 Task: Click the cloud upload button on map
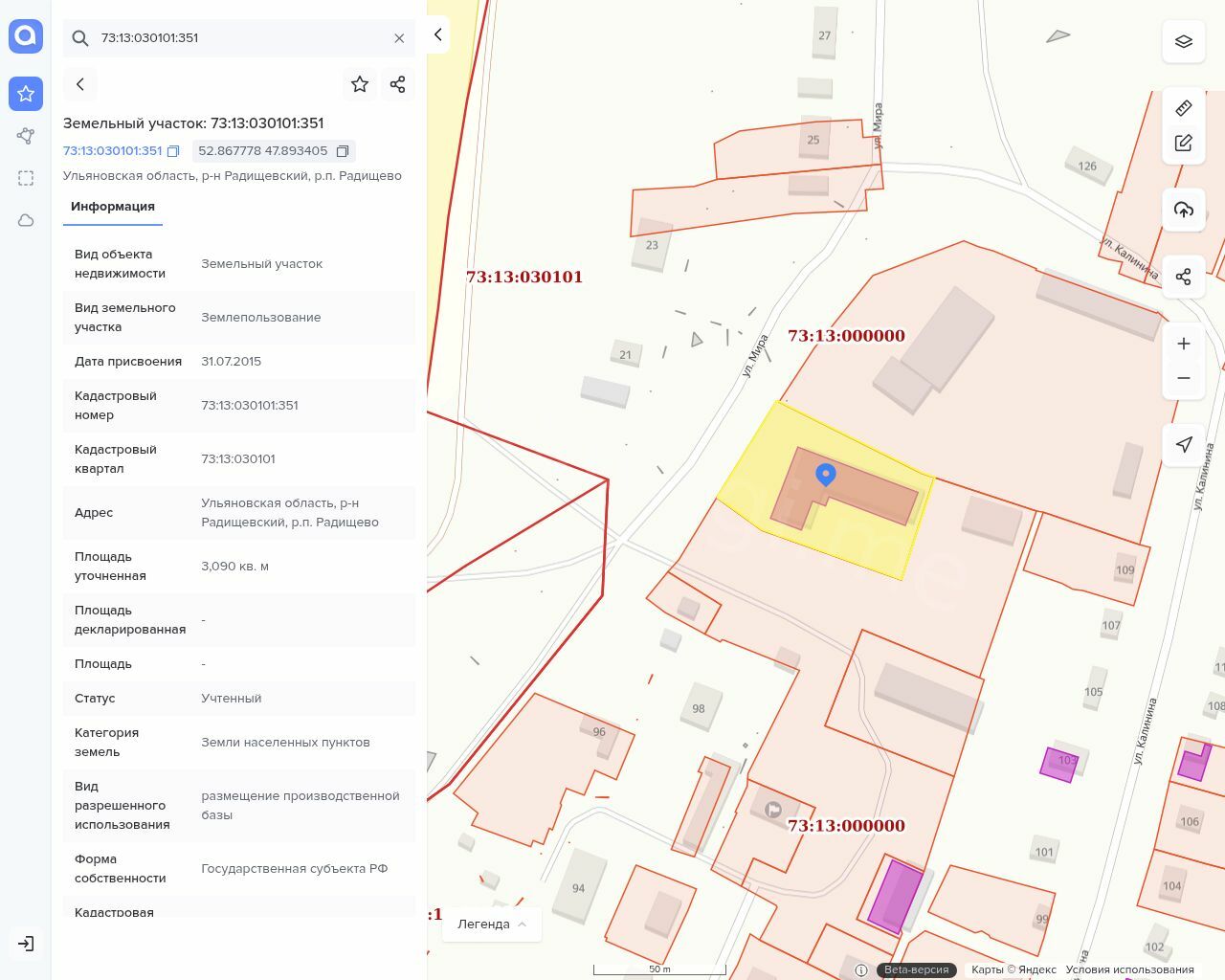point(1184,210)
